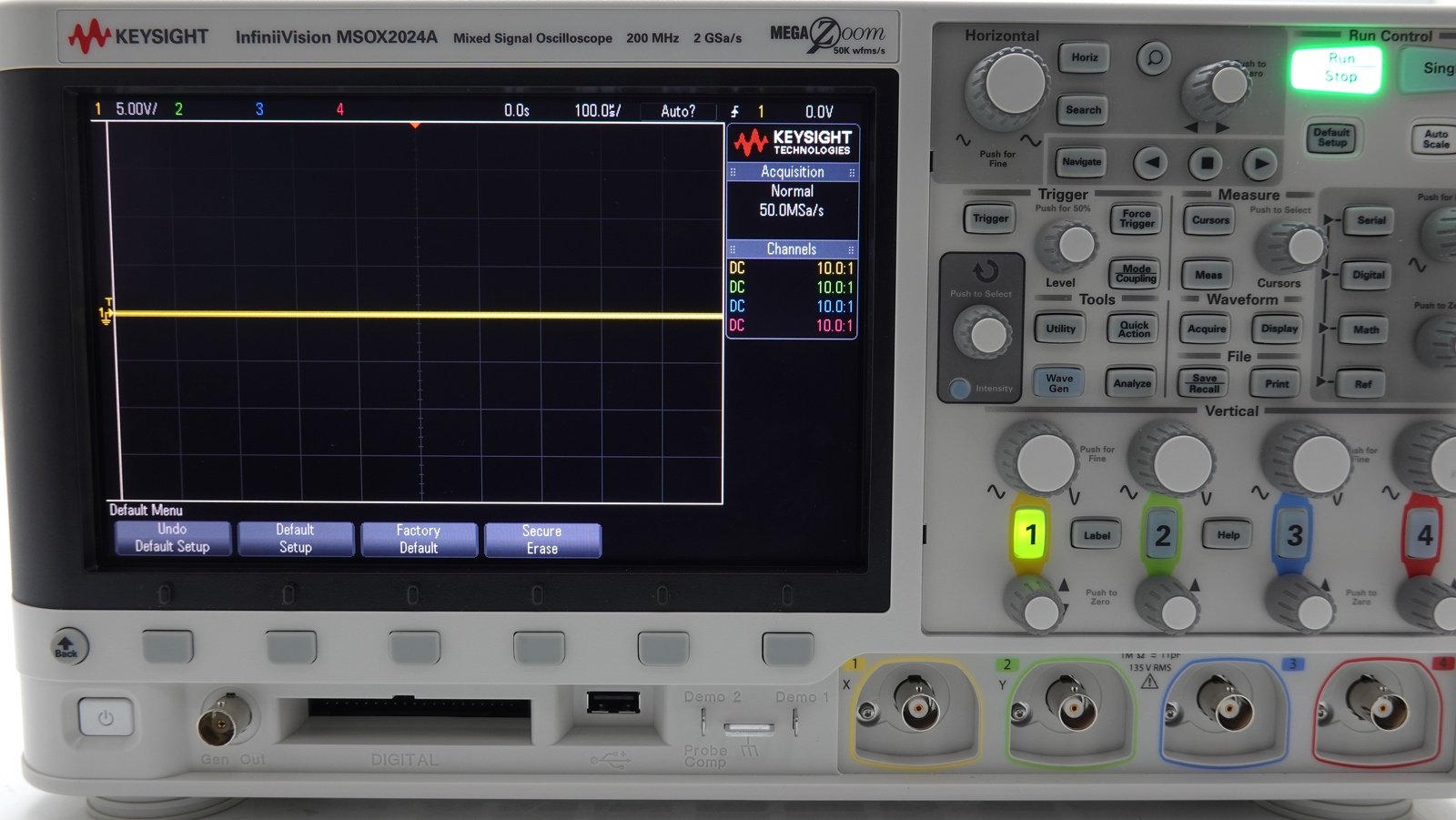Push the small Intensity key
This screenshot has width=1456, height=820.
tap(959, 389)
